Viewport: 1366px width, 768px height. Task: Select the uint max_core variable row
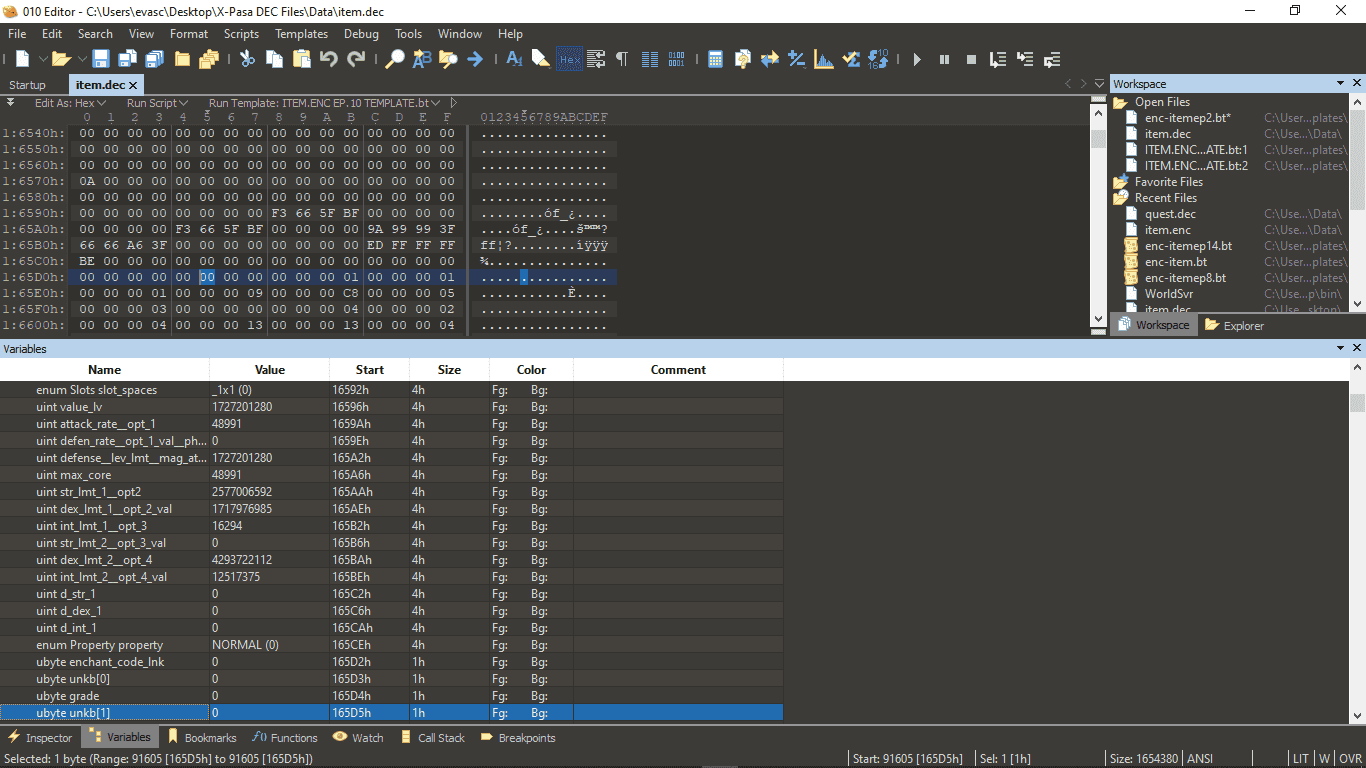[x=391, y=475]
